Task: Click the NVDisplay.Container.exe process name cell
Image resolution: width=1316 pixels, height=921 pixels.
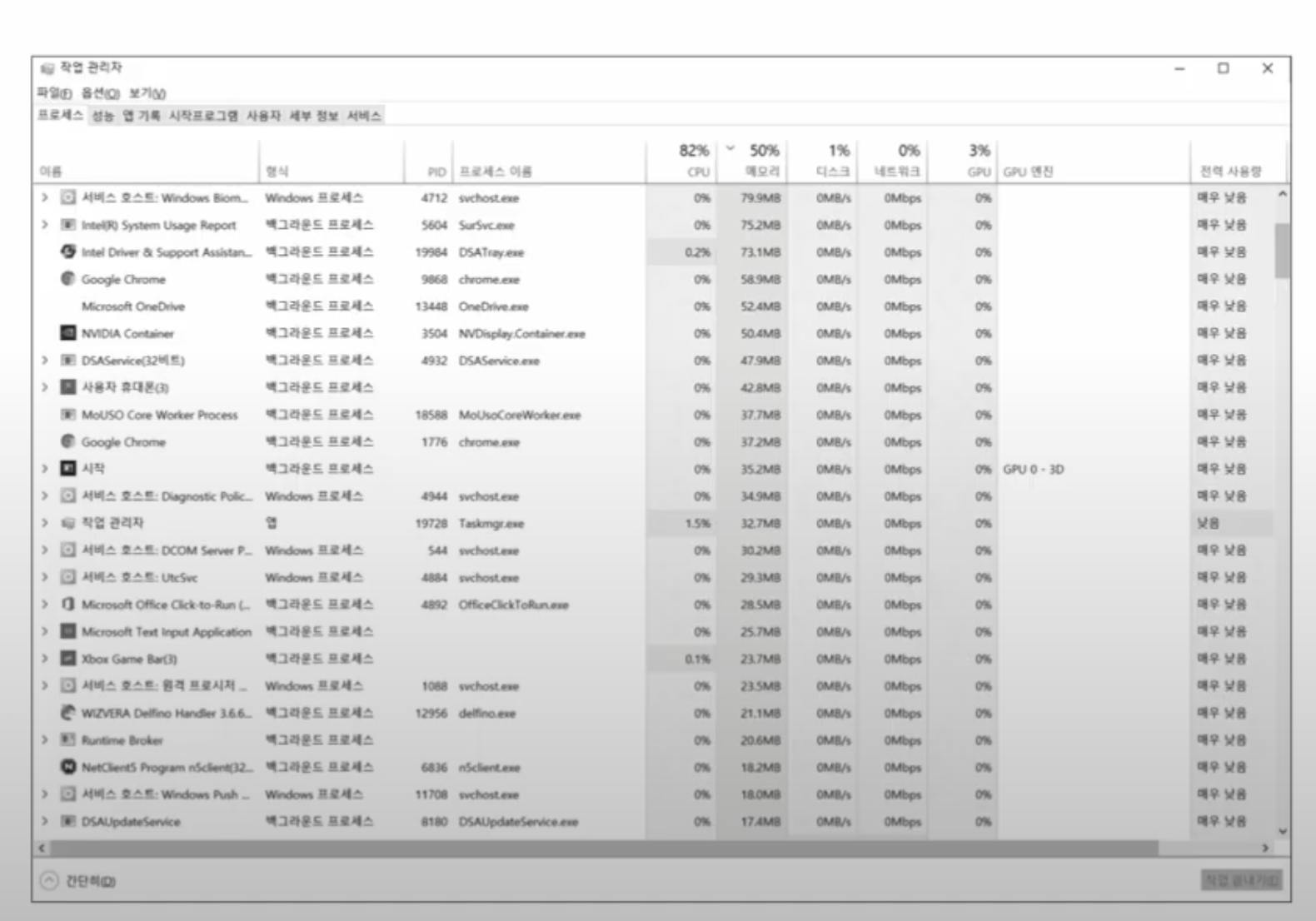Action: coord(521,334)
